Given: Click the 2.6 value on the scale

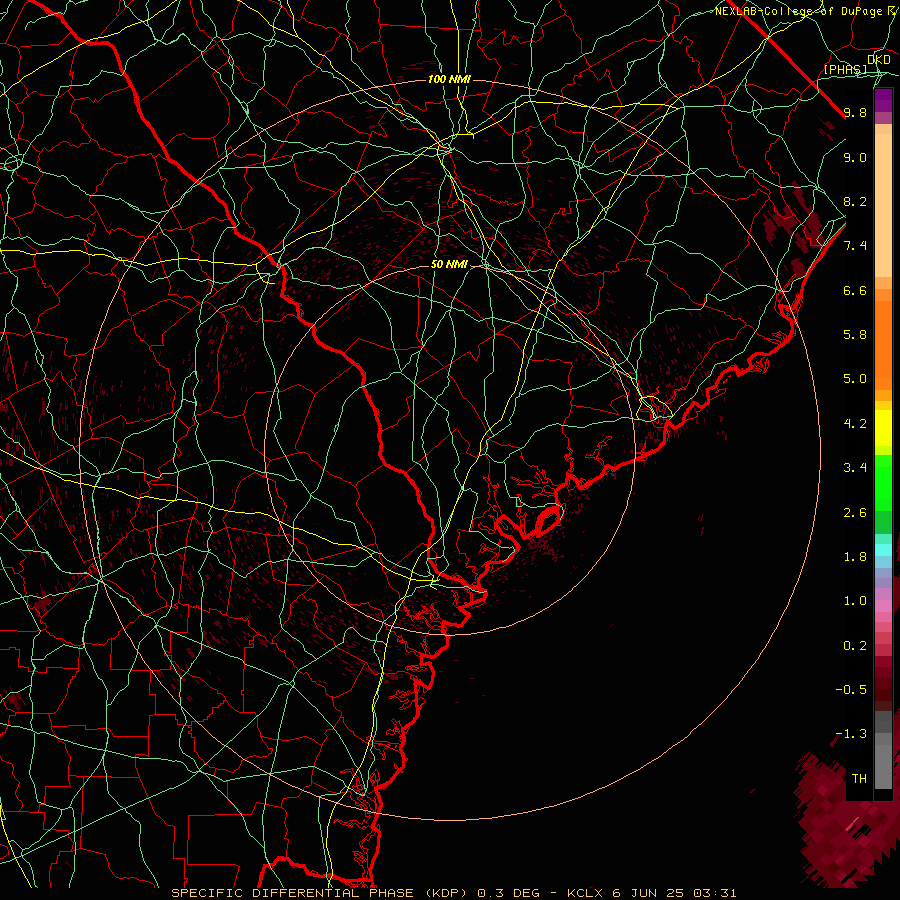Looking at the screenshot, I should (855, 513).
